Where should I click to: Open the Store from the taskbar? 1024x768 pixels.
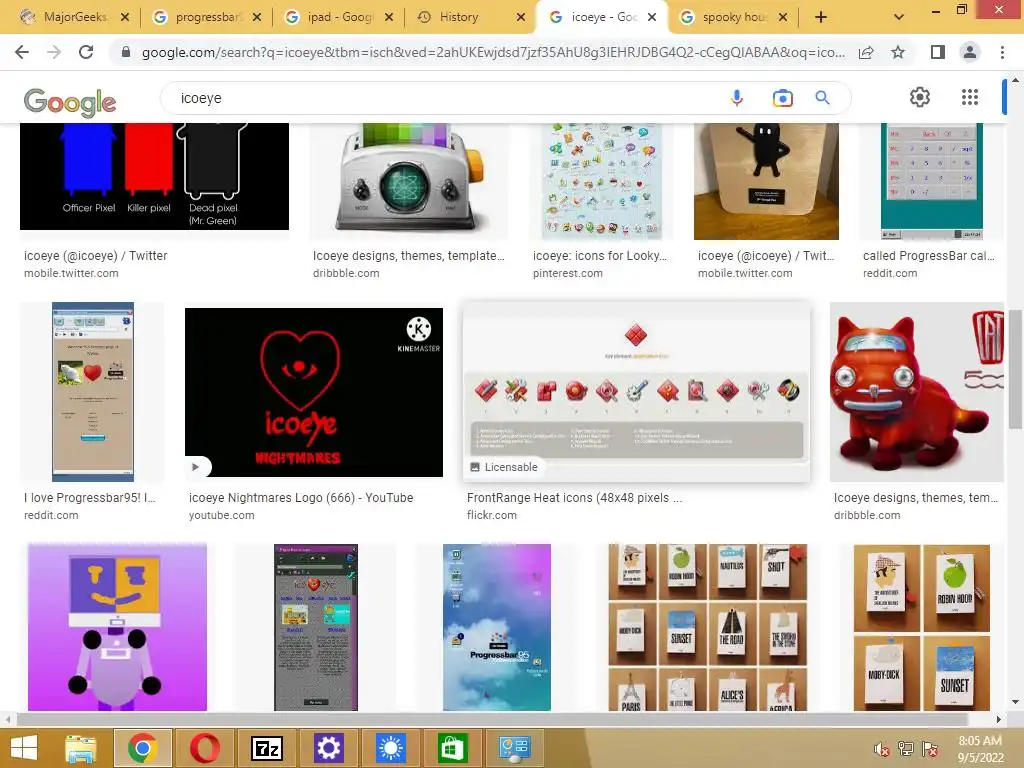(453, 748)
